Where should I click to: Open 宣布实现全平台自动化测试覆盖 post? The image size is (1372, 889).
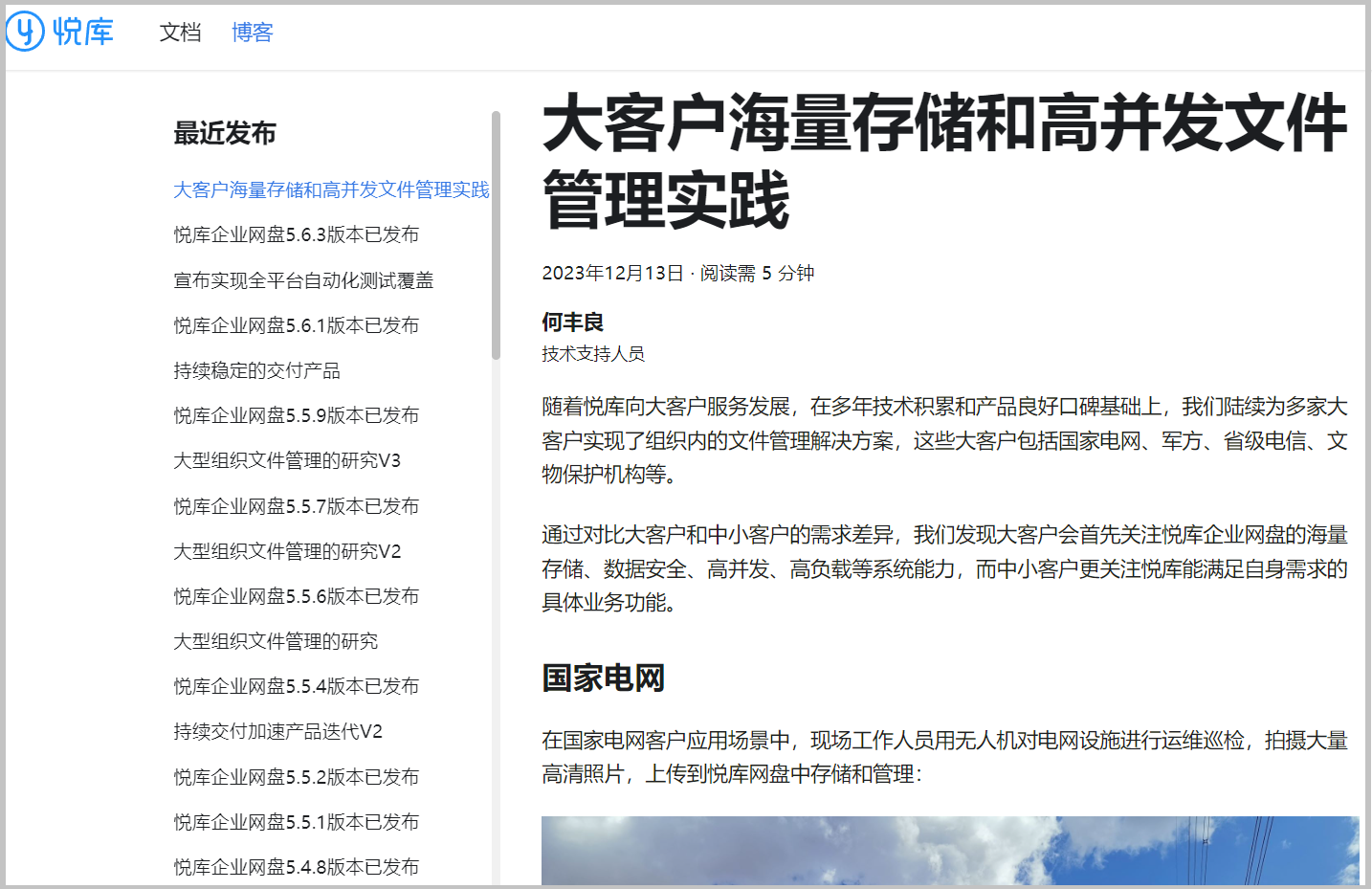[303, 280]
